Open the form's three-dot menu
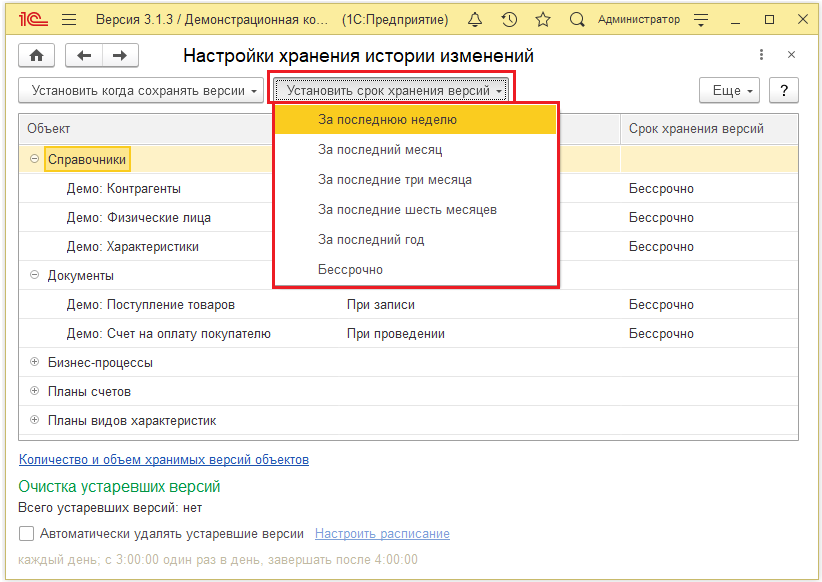 [761, 55]
